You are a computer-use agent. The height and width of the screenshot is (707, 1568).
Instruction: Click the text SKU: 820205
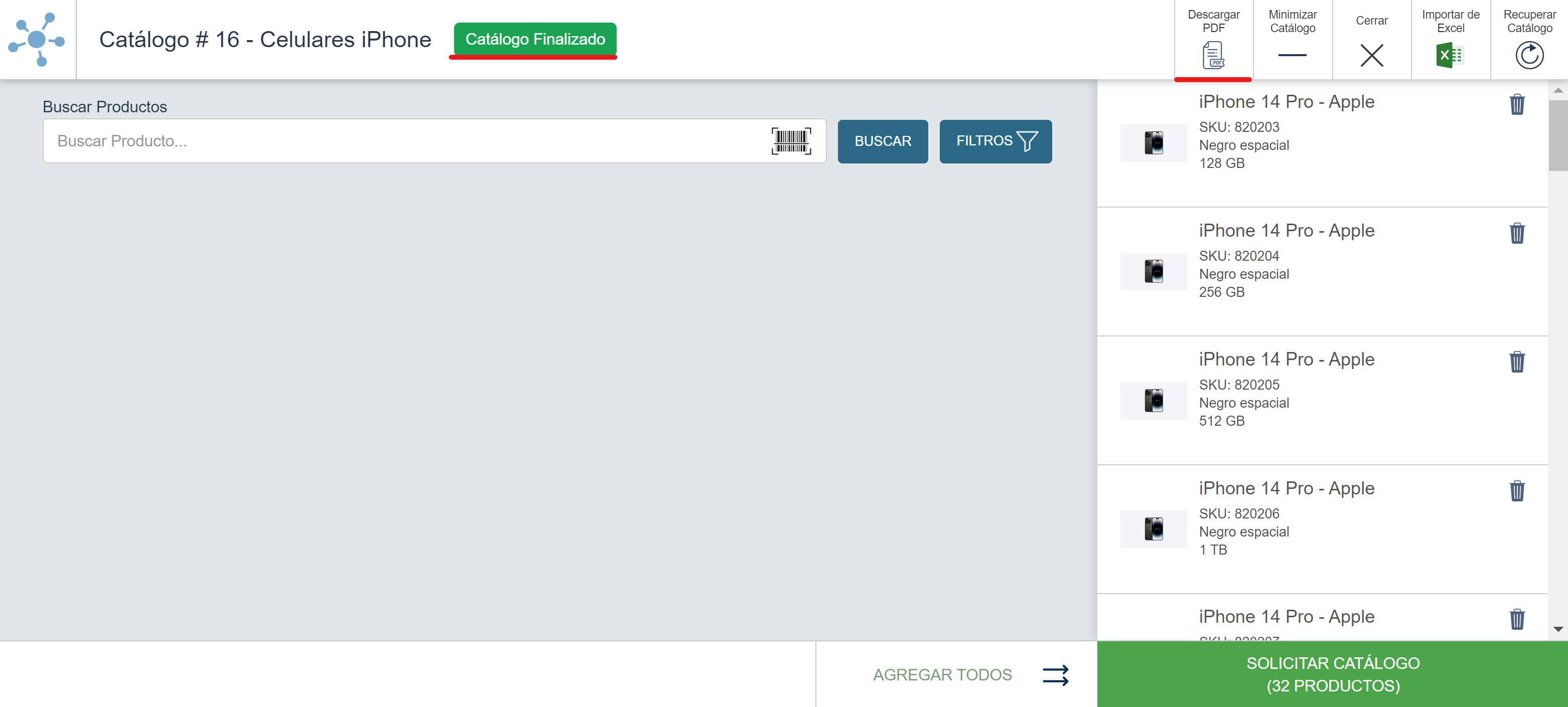(1239, 385)
